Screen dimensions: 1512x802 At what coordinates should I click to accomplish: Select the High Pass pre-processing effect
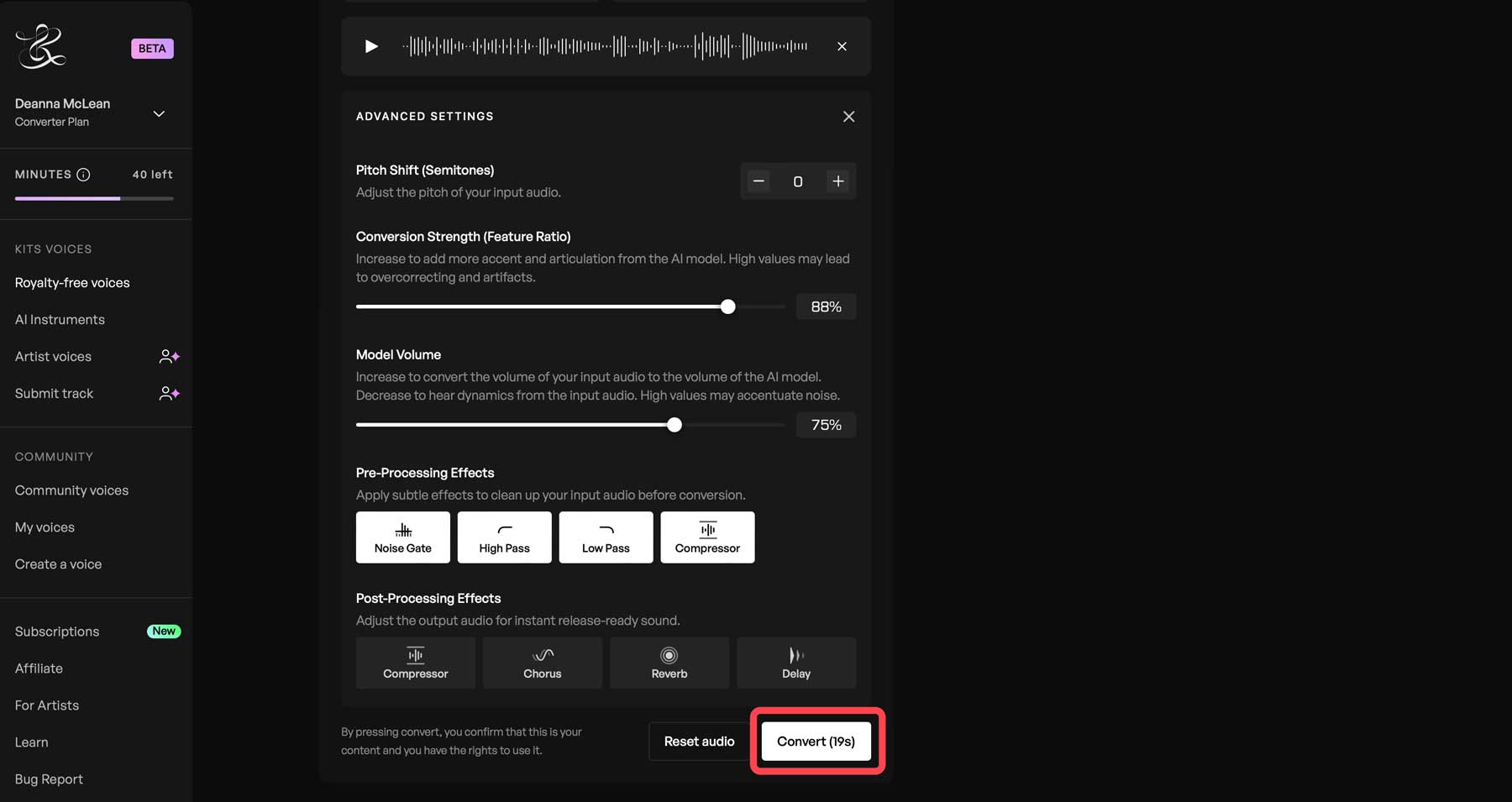click(x=504, y=537)
